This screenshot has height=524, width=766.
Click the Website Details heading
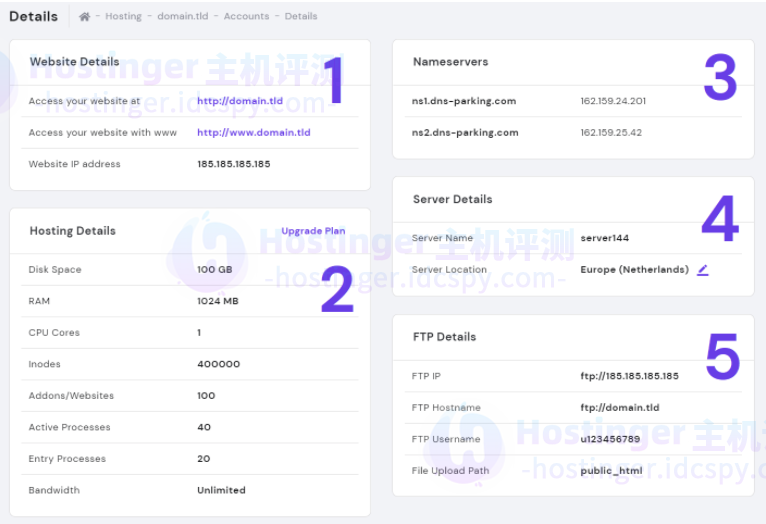point(74,62)
